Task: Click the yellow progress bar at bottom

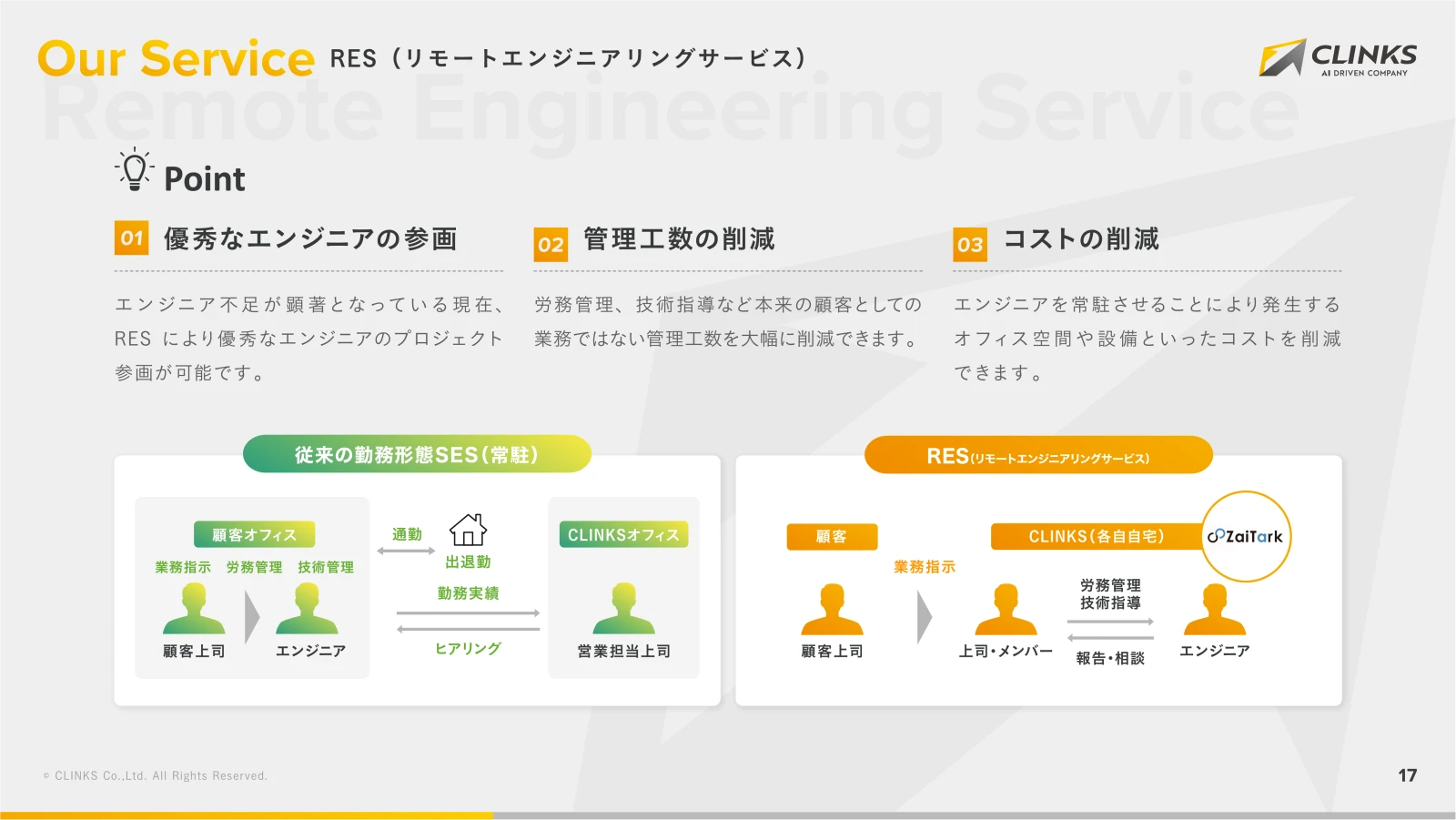Action: [x=247, y=815]
